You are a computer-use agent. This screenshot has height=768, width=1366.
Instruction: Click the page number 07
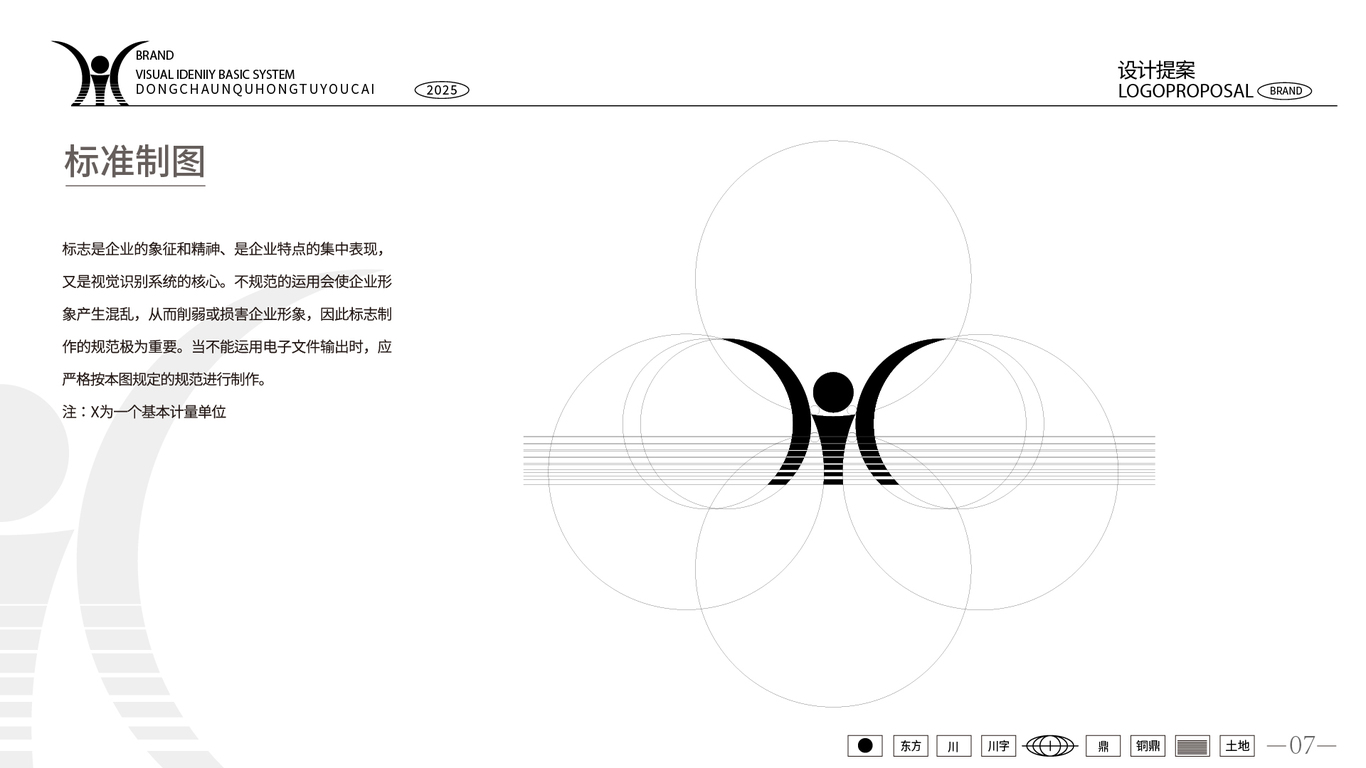click(1302, 746)
